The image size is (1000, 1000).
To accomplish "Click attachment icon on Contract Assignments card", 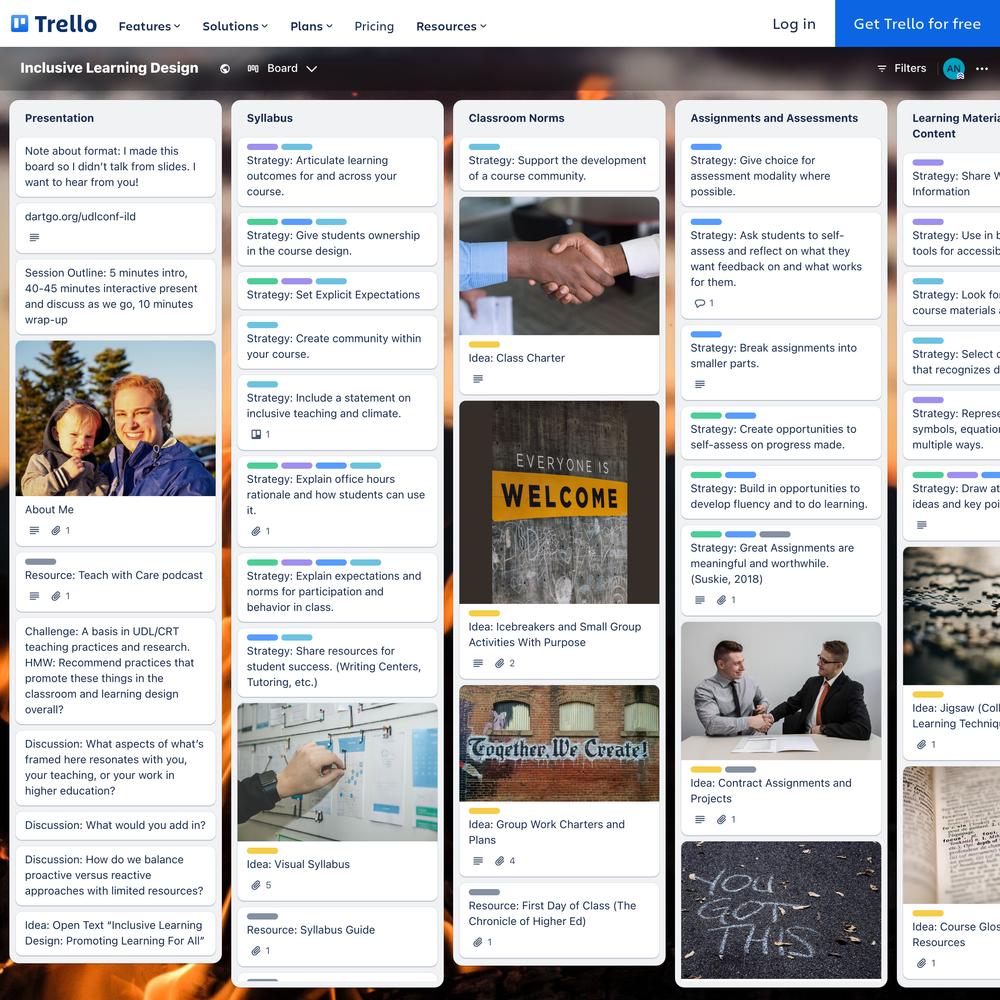I will pyautogui.click(x=722, y=820).
